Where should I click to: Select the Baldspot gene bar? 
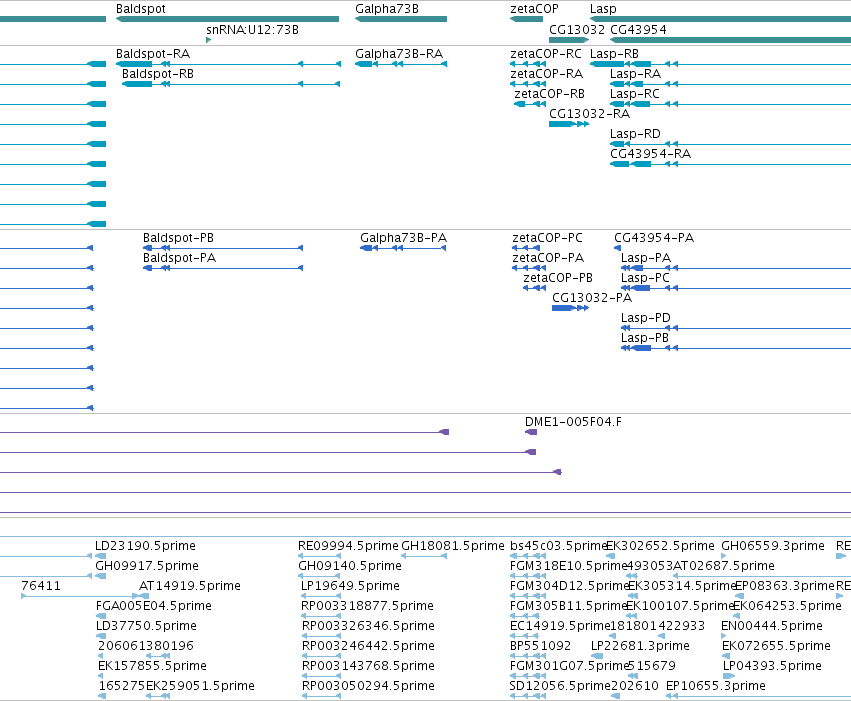coord(227,19)
